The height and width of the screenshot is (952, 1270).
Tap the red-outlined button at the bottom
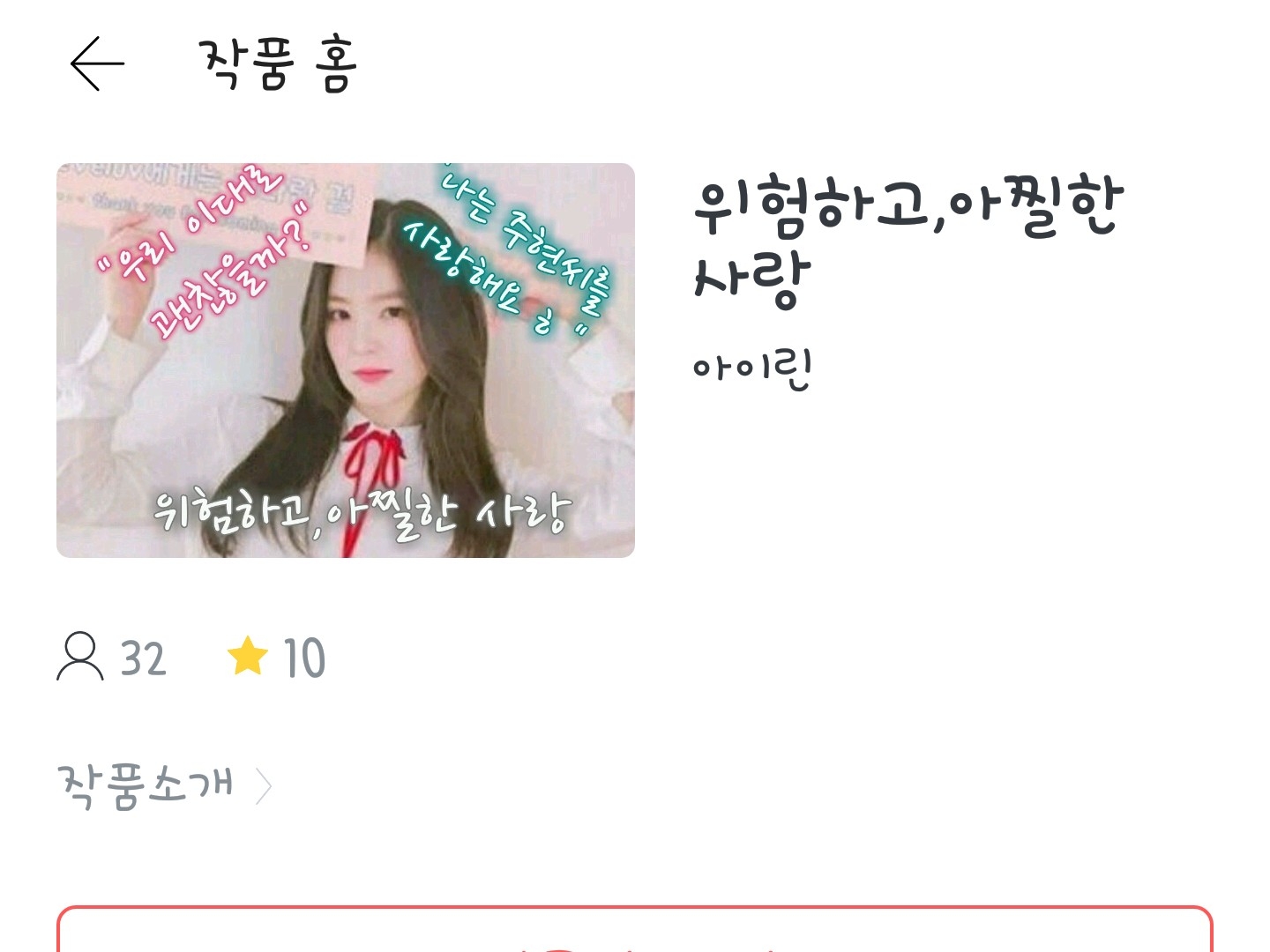click(635, 929)
